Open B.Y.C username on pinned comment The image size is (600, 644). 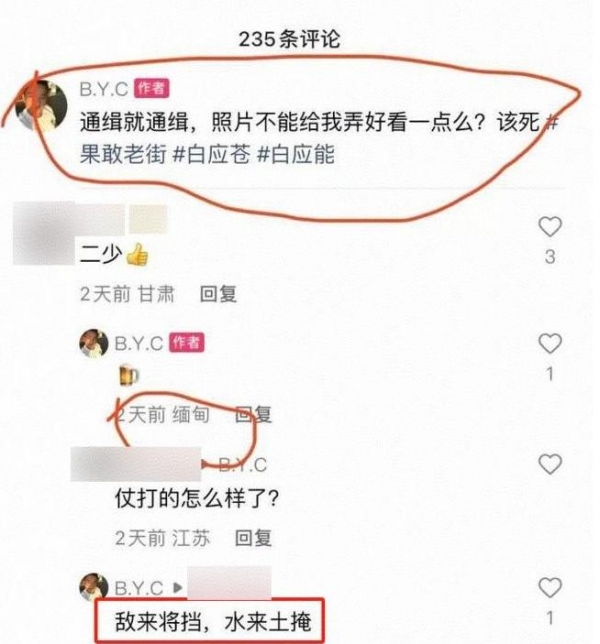point(104,89)
